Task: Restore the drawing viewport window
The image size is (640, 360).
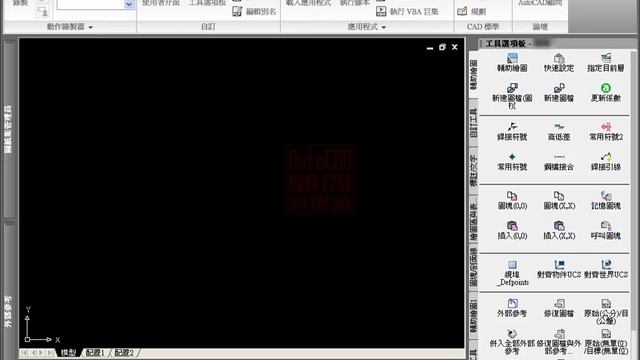Action: click(x=442, y=47)
